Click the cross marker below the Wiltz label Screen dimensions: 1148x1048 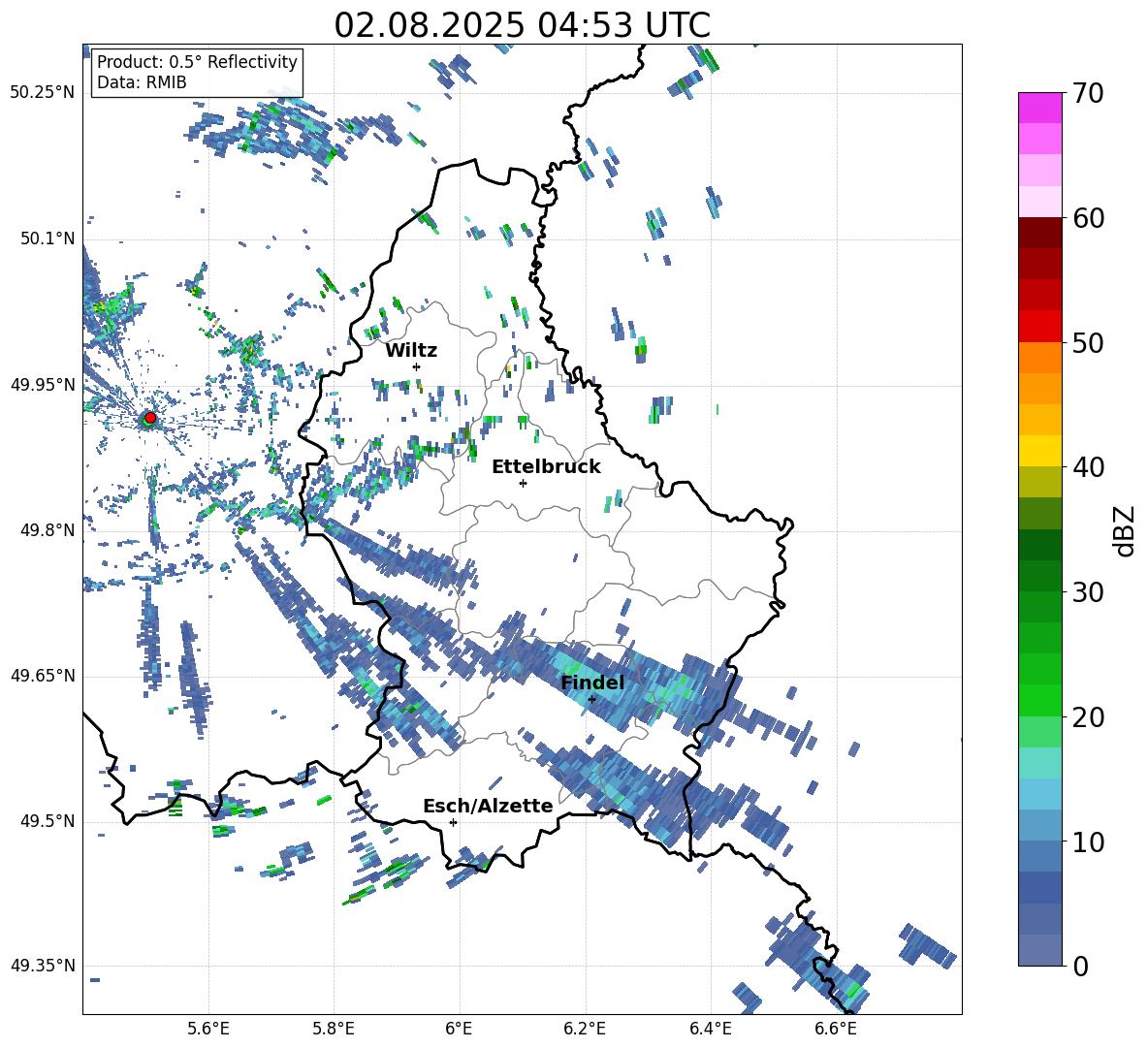point(417,366)
